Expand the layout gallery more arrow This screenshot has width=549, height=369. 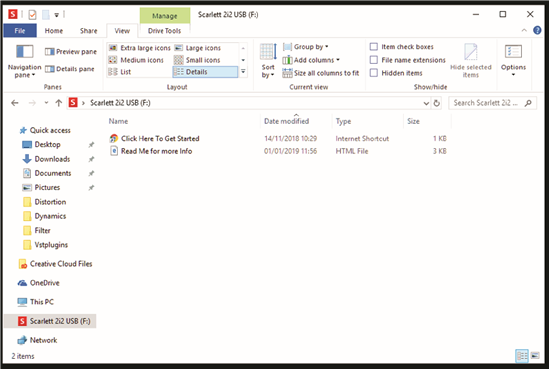(x=243, y=72)
